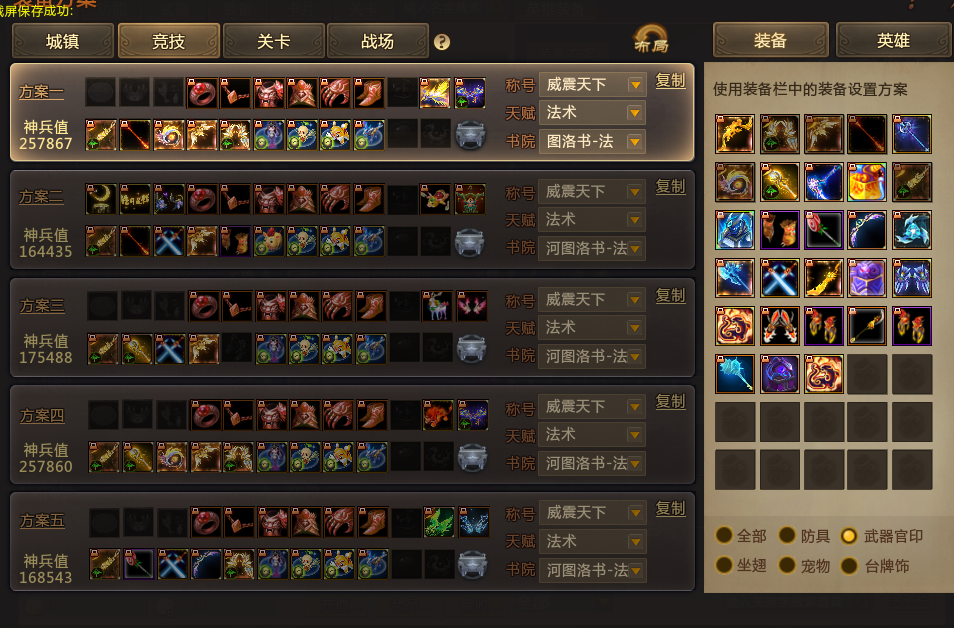Click 复制 link for 方案二
This screenshot has height=628, width=954.
click(670, 186)
